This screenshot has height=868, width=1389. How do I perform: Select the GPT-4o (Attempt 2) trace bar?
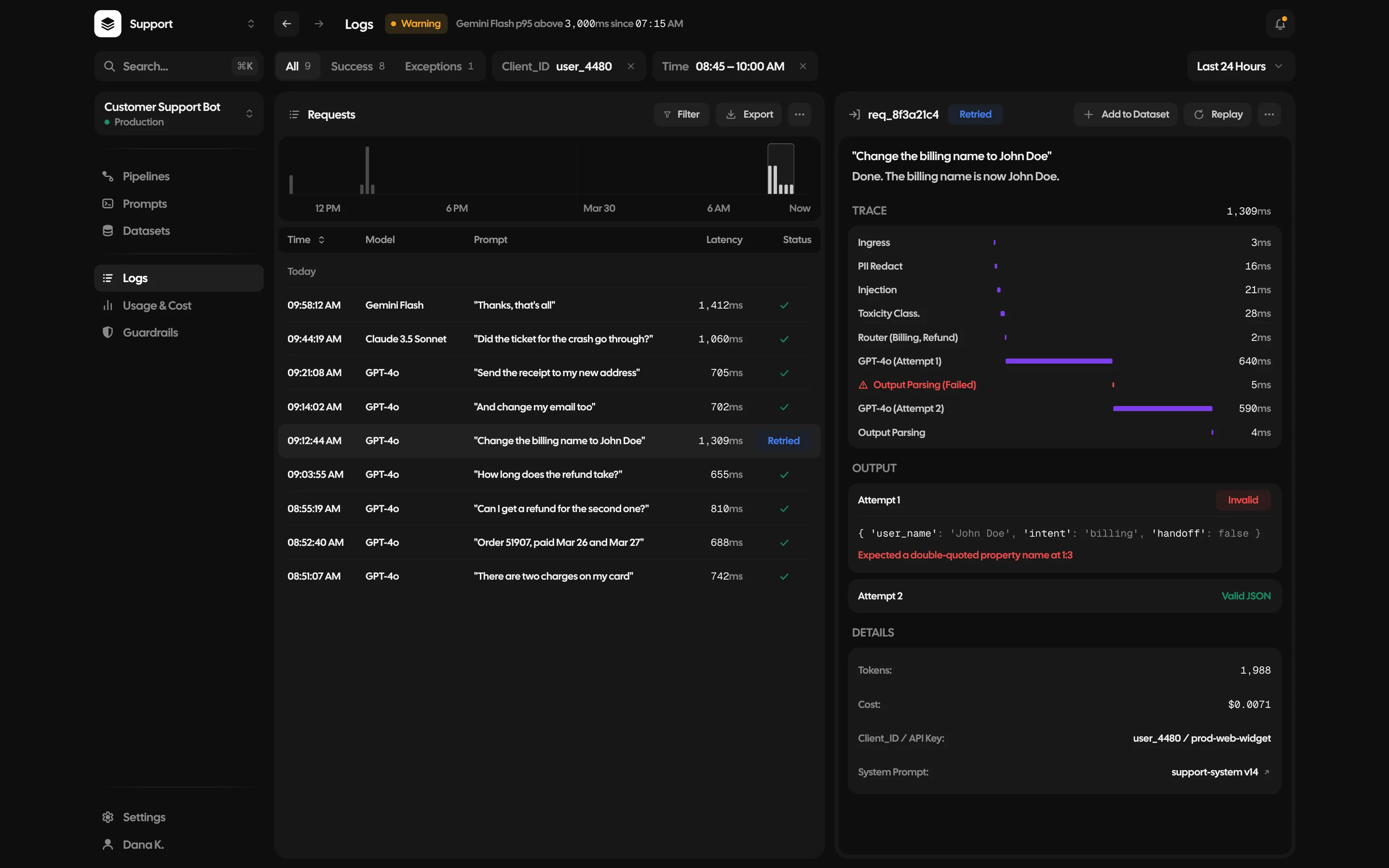click(1163, 409)
